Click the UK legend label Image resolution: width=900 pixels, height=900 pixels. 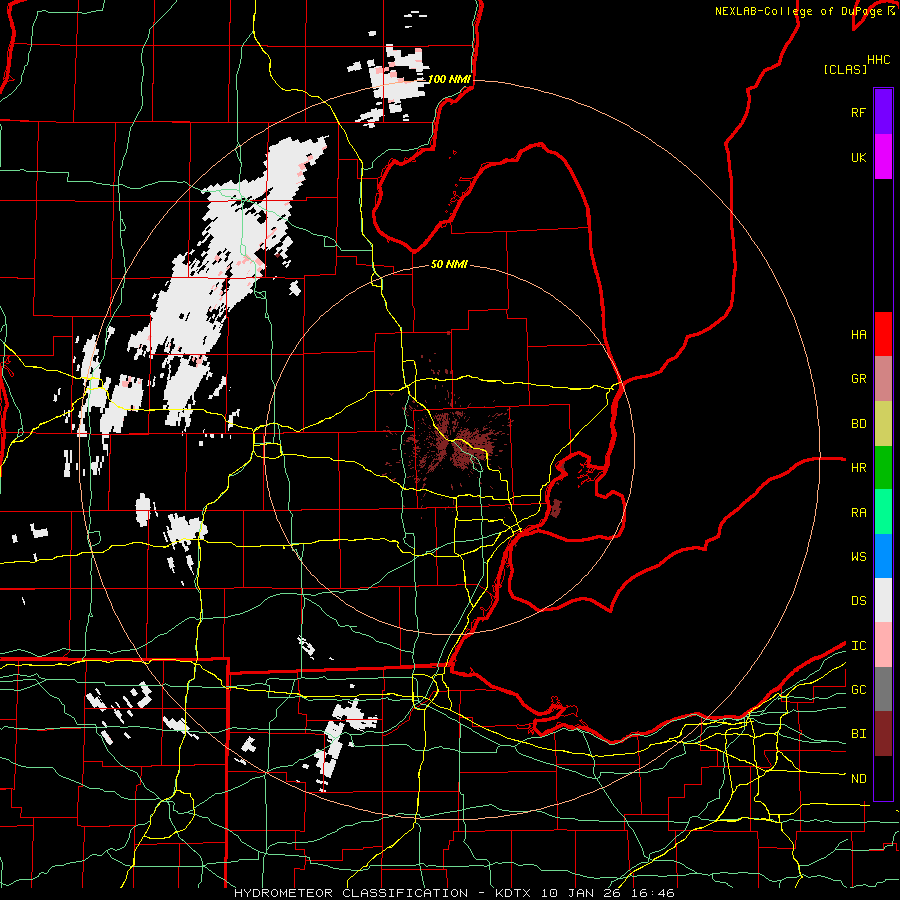pos(858,157)
